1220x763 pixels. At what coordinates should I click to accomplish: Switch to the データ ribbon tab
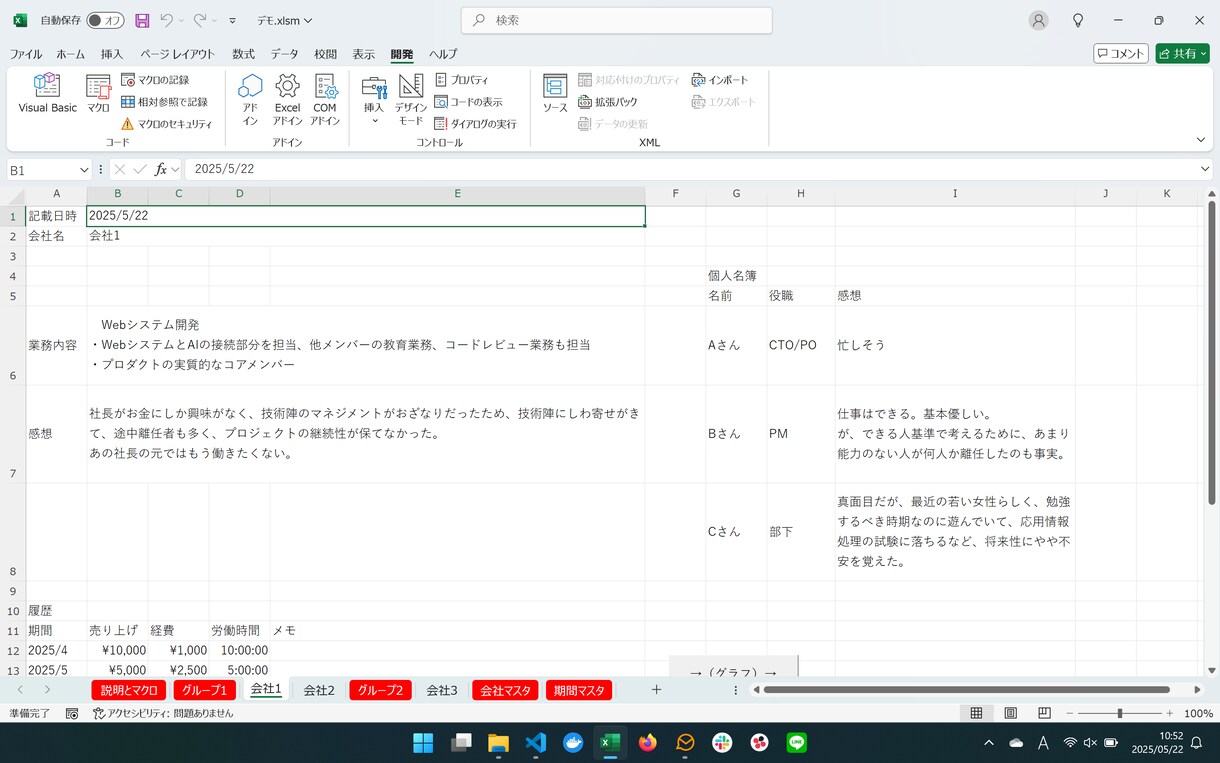(284, 54)
